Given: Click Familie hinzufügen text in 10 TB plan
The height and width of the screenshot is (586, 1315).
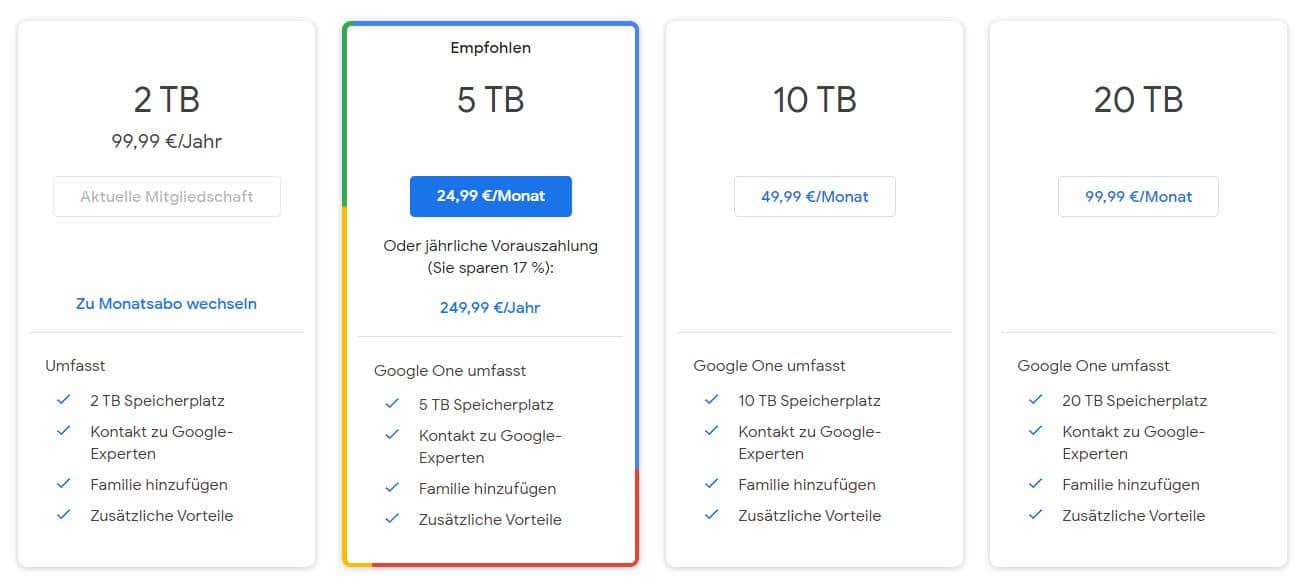Looking at the screenshot, I should pyautogui.click(x=806, y=484).
